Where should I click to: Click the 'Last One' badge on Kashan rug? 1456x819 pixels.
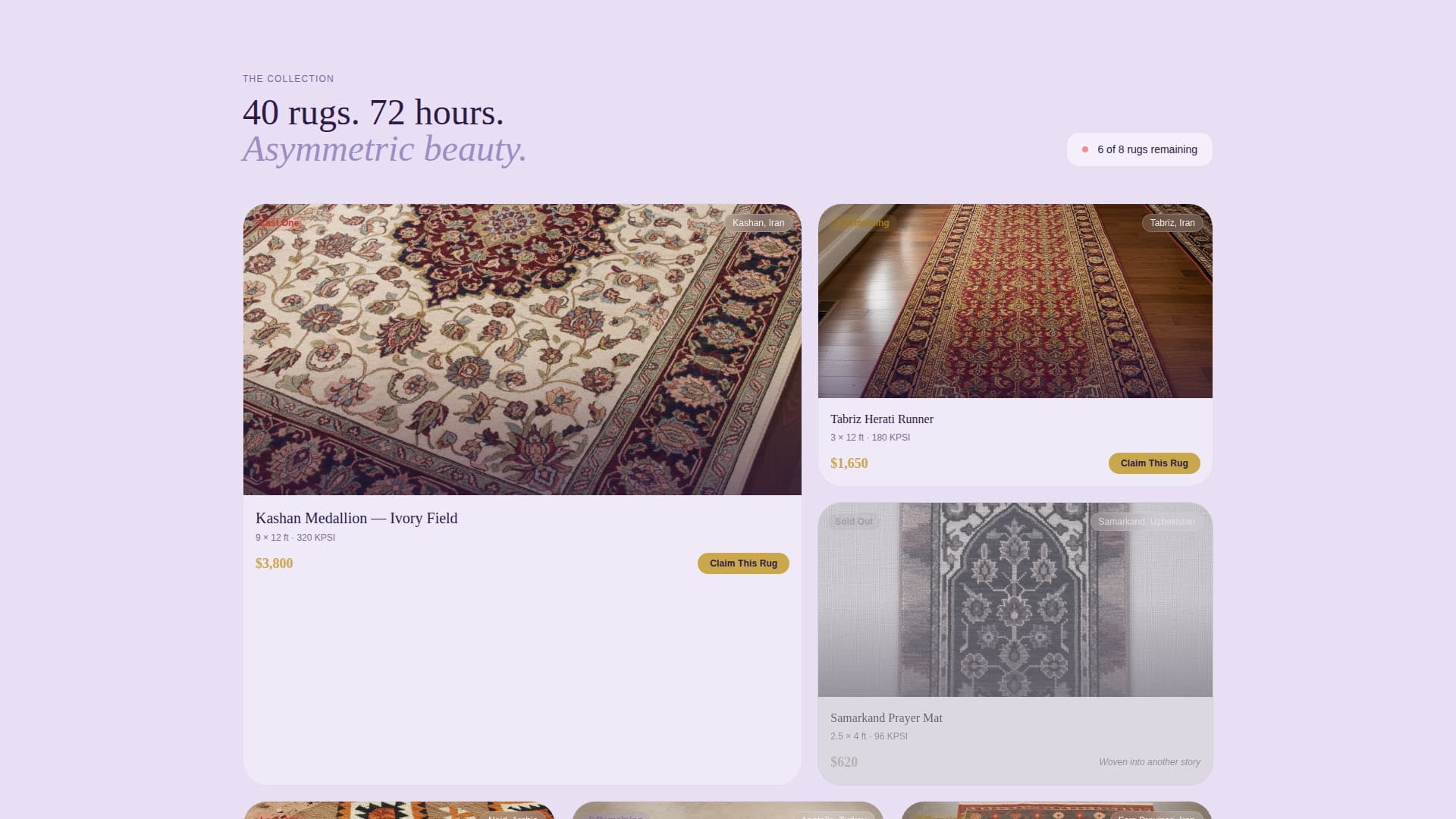279,223
